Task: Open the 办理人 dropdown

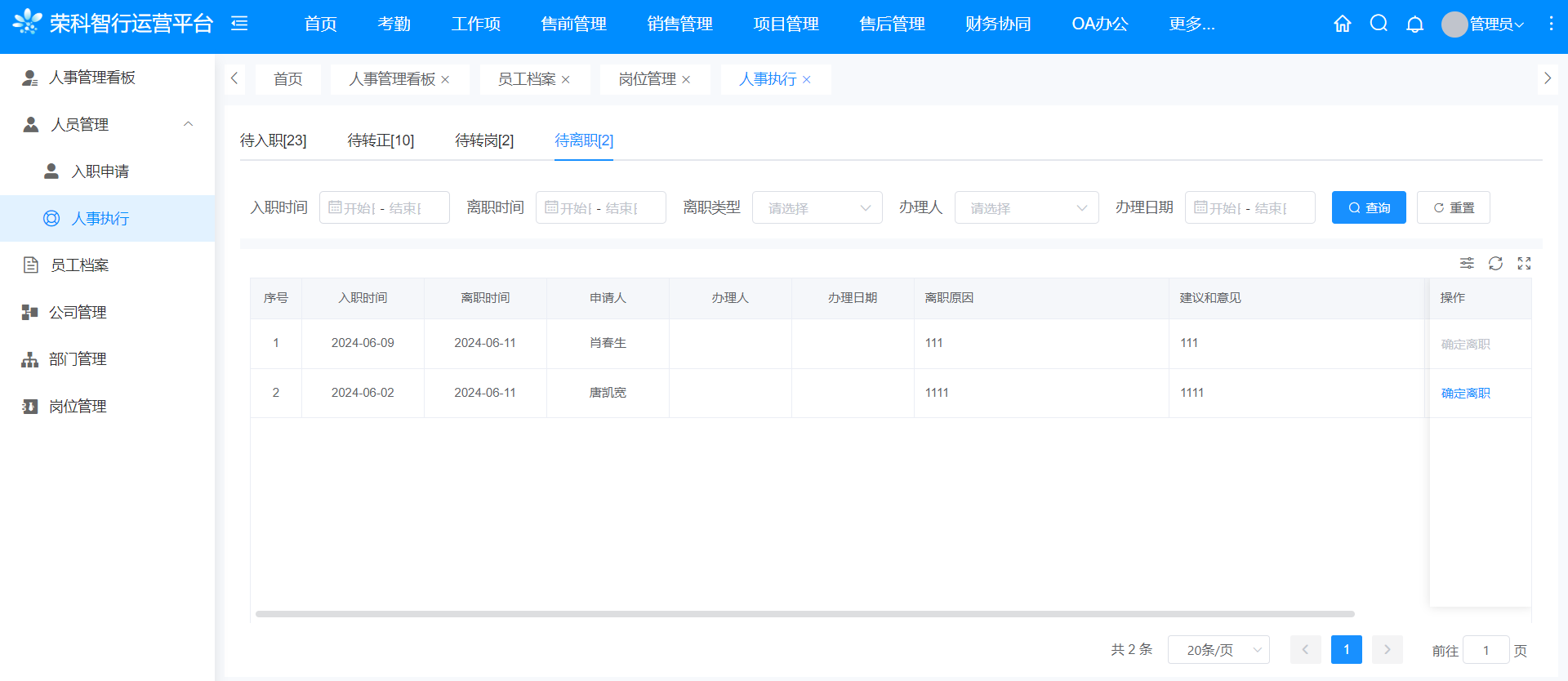Action: coord(1027,207)
